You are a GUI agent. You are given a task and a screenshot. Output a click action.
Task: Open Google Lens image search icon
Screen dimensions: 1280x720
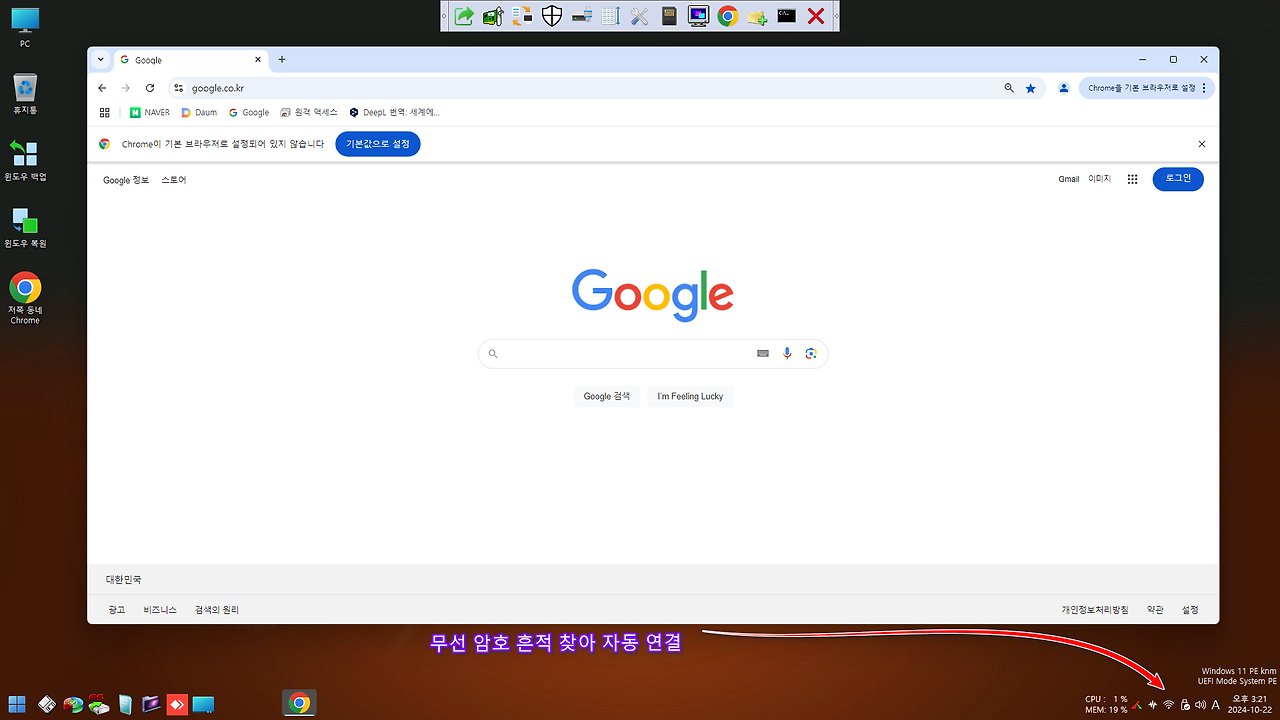[811, 353]
